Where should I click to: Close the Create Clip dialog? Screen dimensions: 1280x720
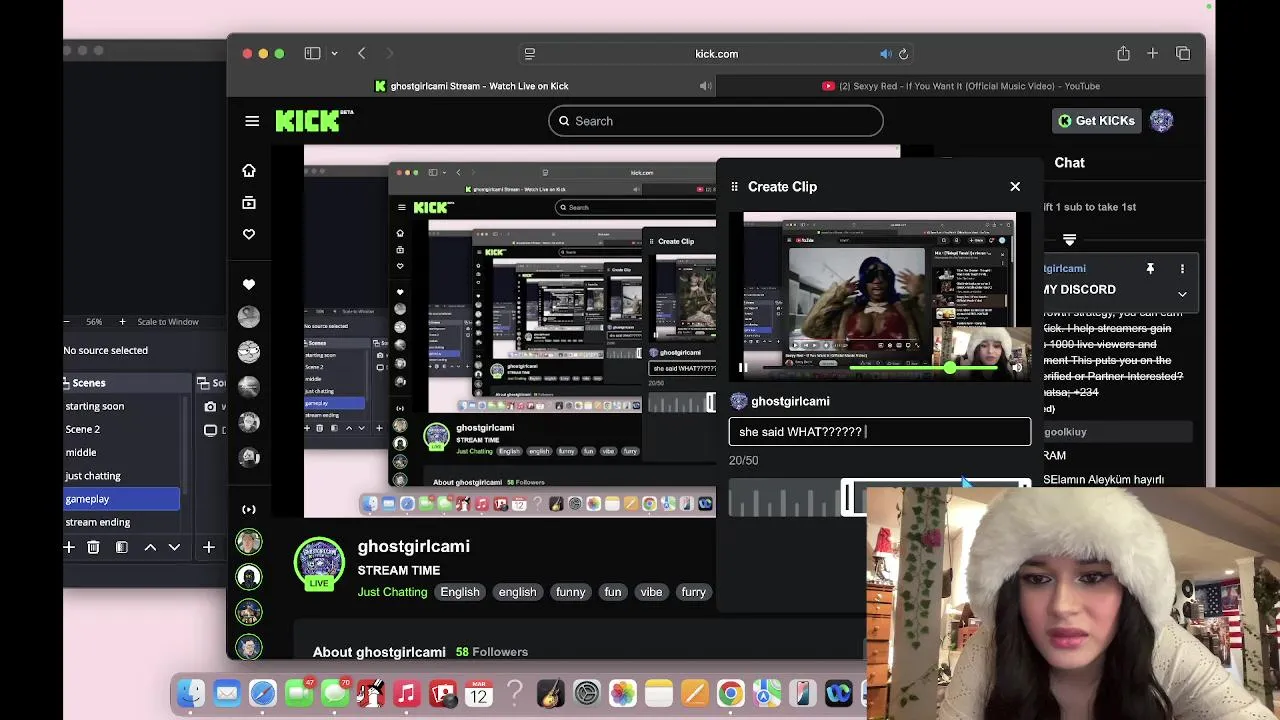coord(1015,186)
